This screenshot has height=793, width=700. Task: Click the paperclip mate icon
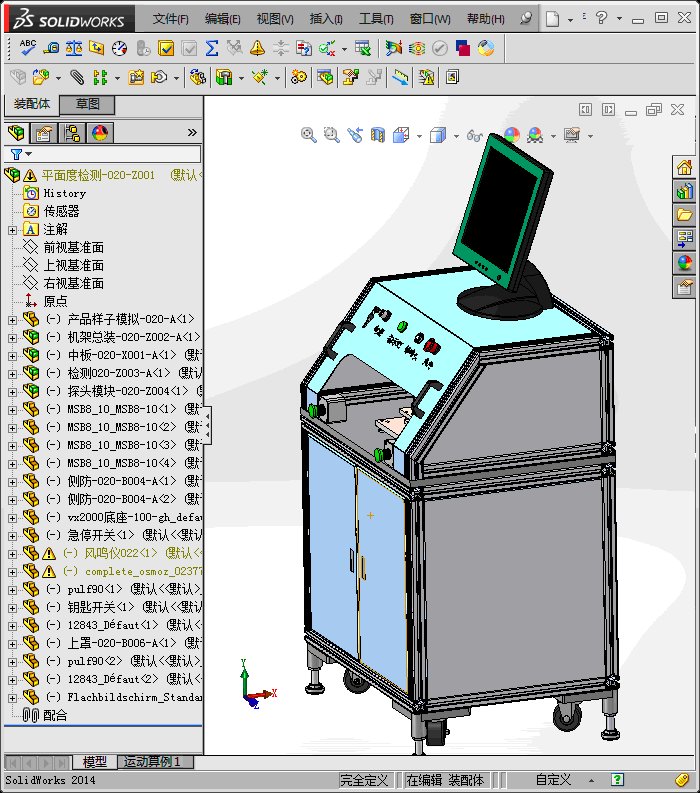click(x=77, y=77)
